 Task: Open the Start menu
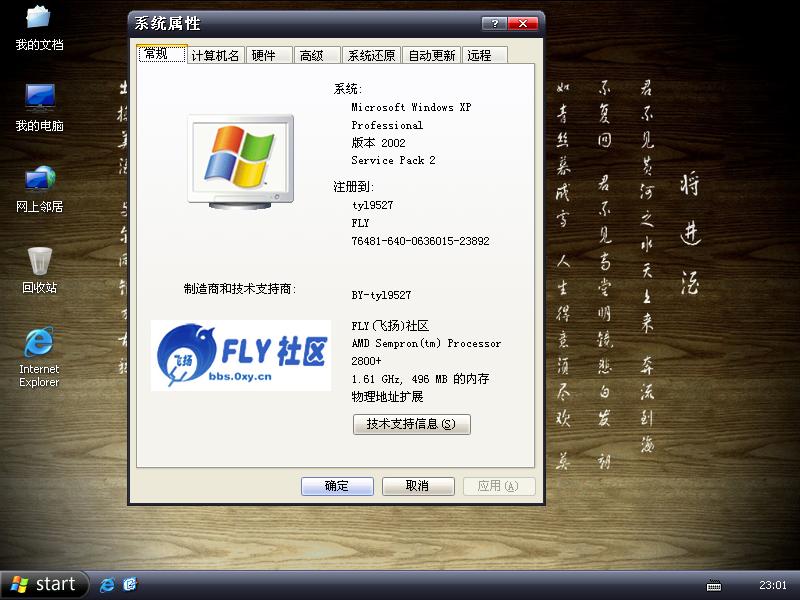tap(44, 584)
